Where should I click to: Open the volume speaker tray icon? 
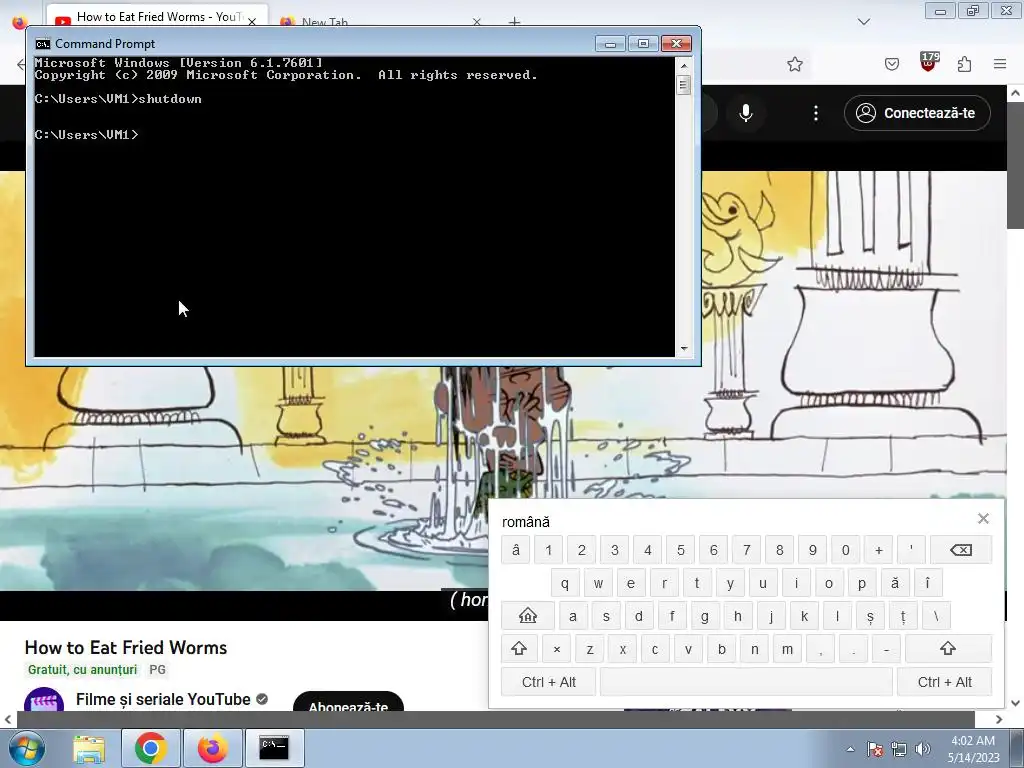point(923,749)
